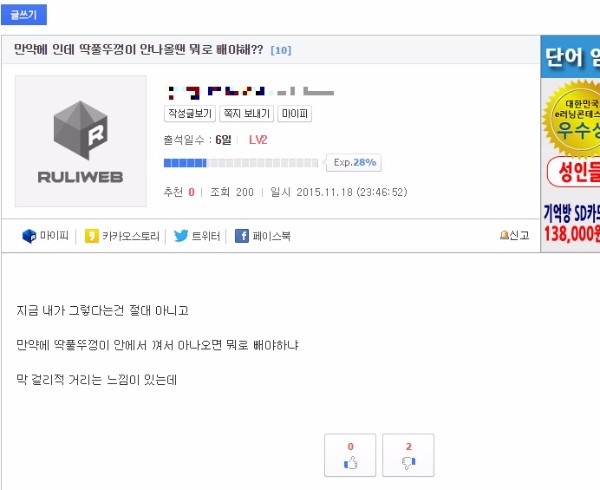The image size is (600, 490).
Task: Click the blurred author nickname
Action: click(x=250, y=92)
